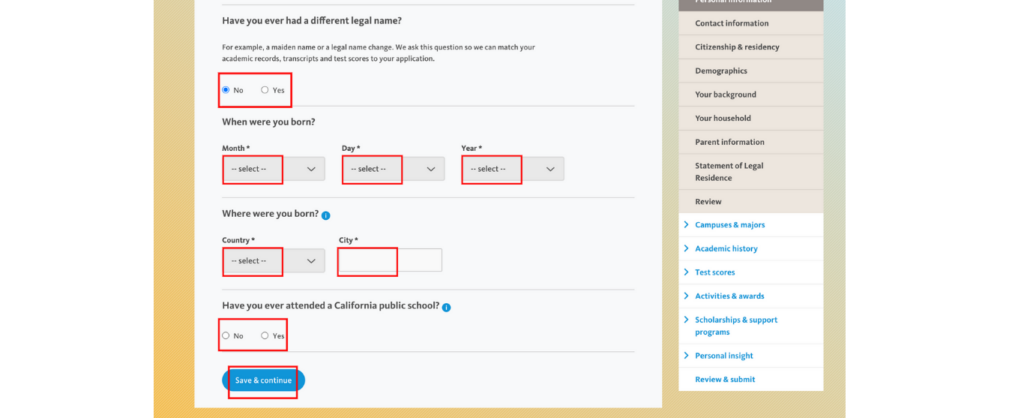Open the birth Day dropdown

(x=393, y=169)
